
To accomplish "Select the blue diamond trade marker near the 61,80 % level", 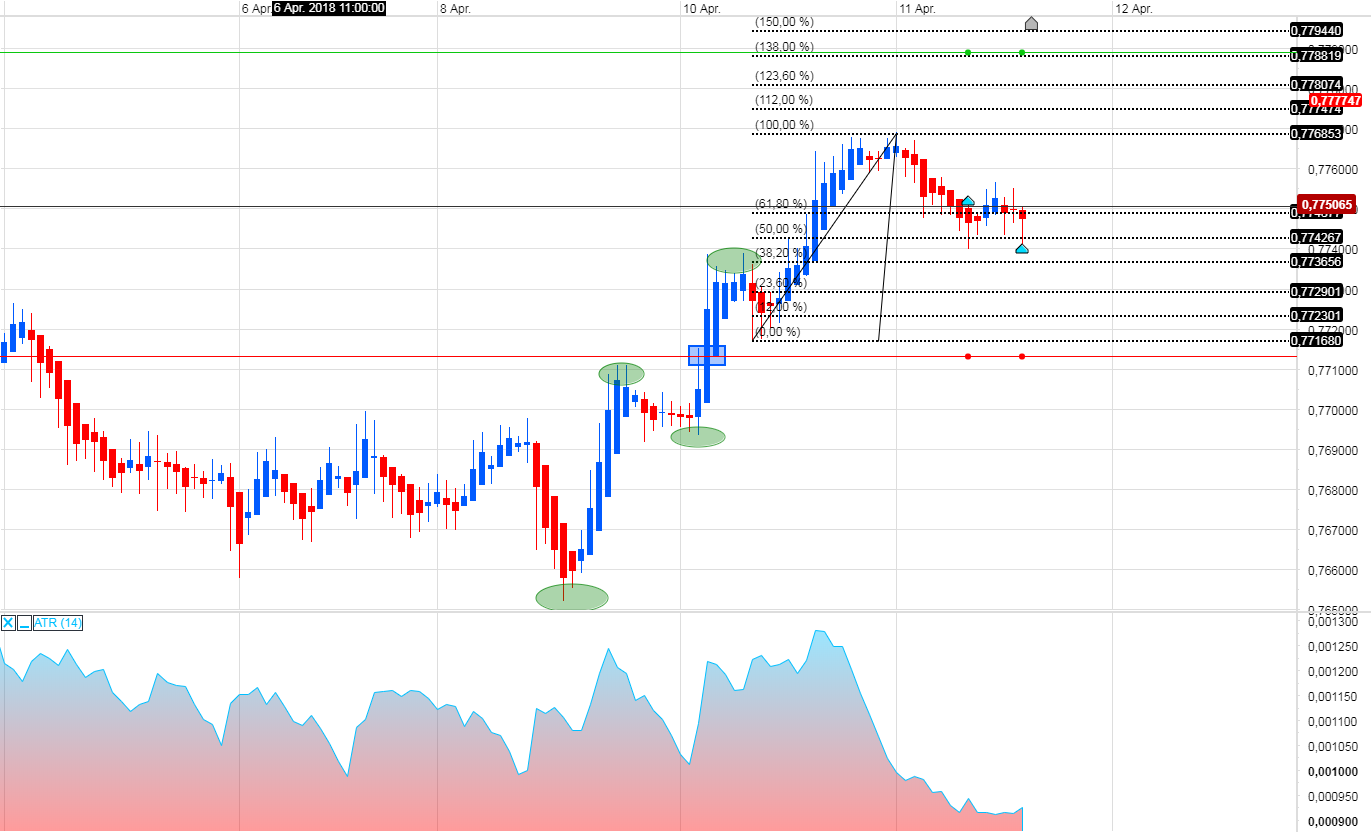I will click(968, 201).
